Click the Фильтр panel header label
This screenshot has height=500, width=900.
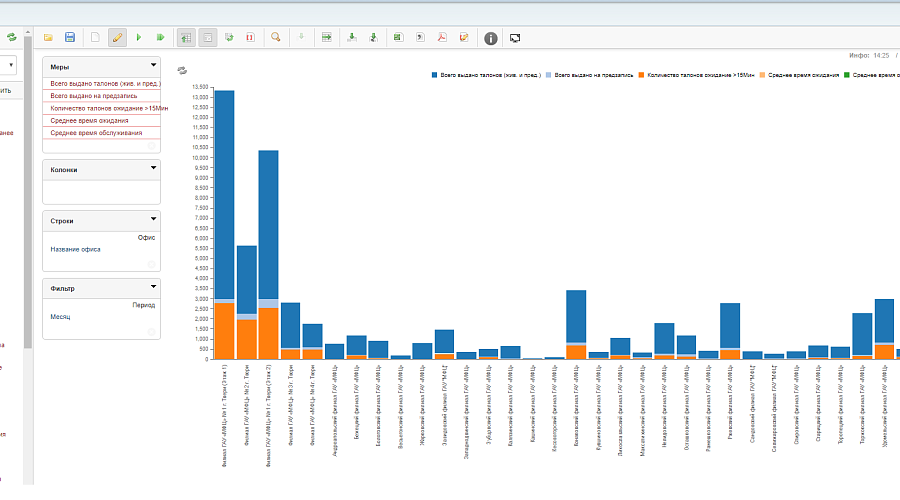pos(63,289)
